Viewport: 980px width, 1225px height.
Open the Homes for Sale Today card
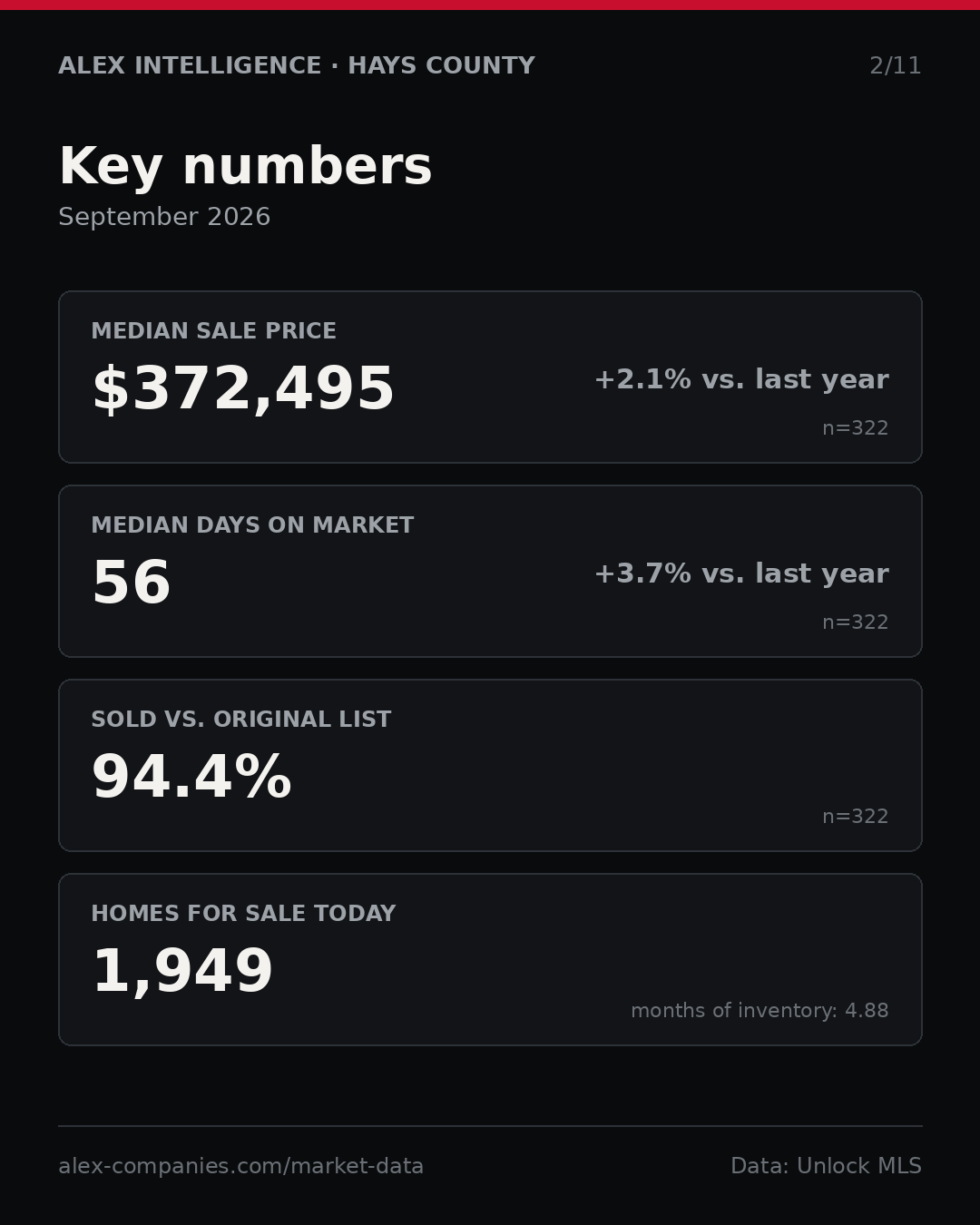point(490,959)
